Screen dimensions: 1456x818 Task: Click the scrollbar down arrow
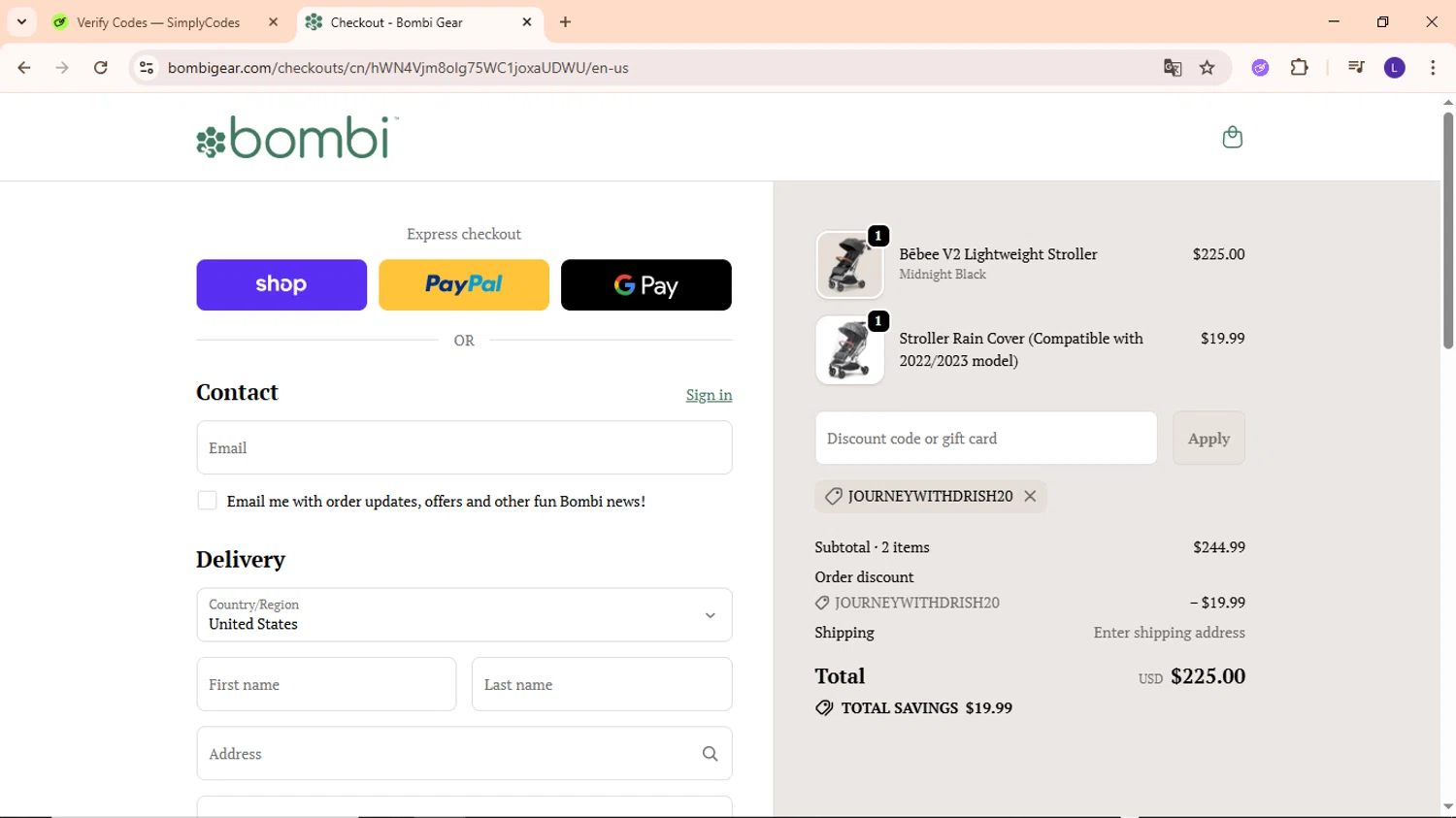(x=1447, y=807)
